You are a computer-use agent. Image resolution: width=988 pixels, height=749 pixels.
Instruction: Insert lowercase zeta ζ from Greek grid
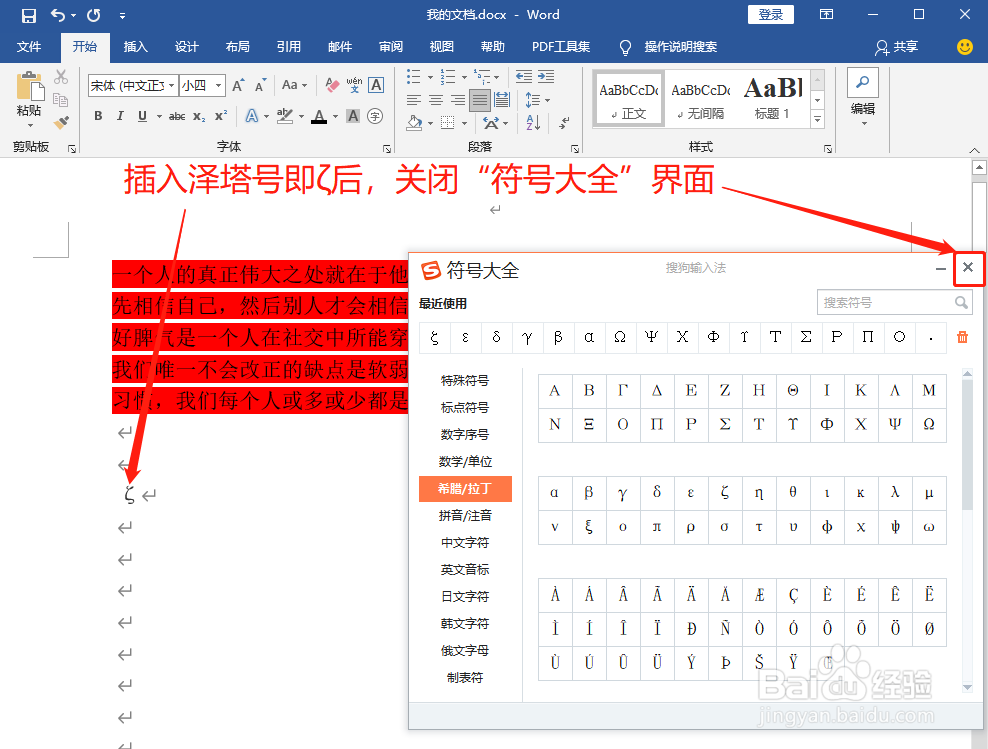point(725,493)
